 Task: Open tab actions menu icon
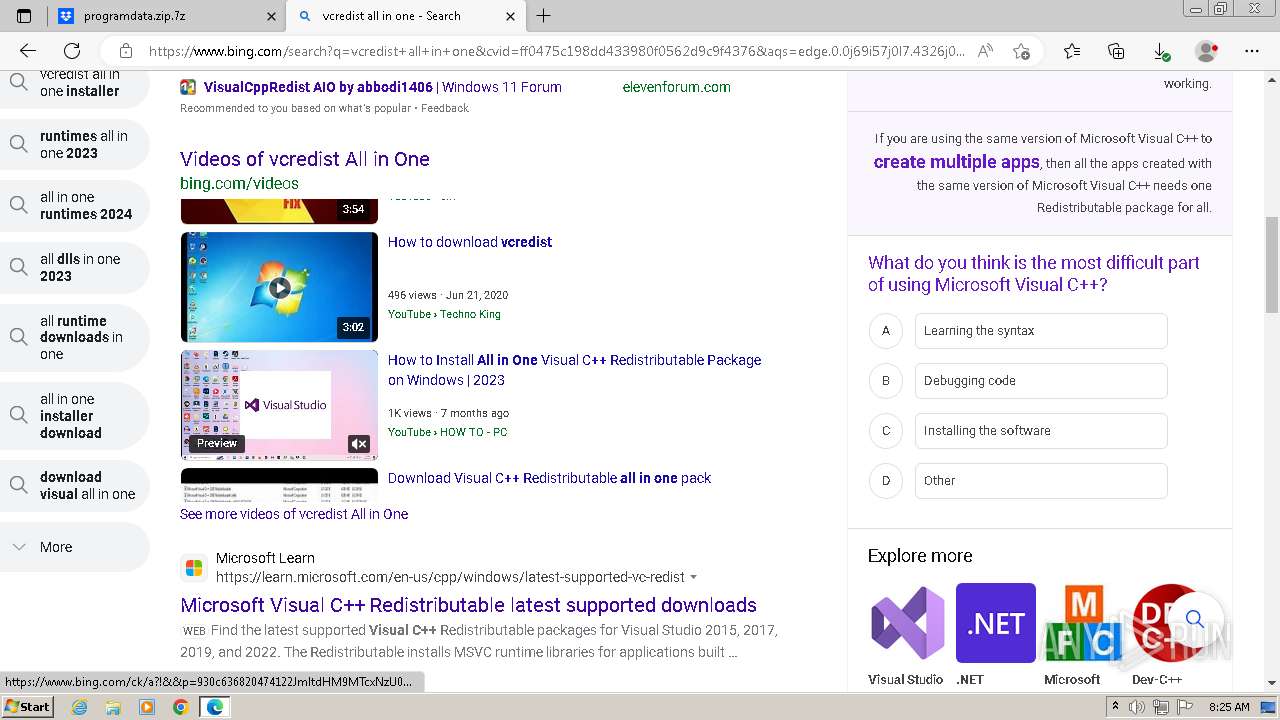24,16
